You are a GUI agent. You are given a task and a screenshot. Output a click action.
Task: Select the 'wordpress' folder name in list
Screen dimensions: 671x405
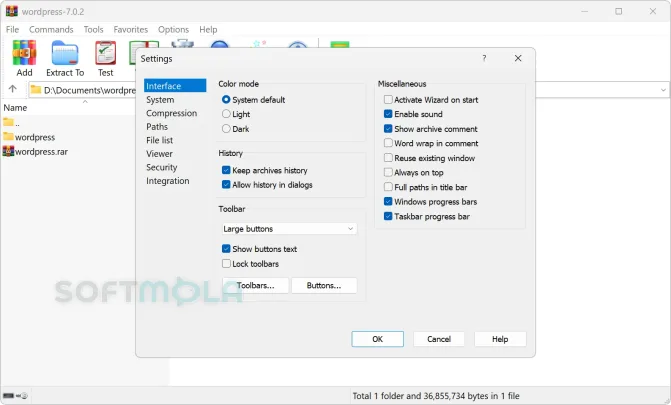click(x=35, y=137)
